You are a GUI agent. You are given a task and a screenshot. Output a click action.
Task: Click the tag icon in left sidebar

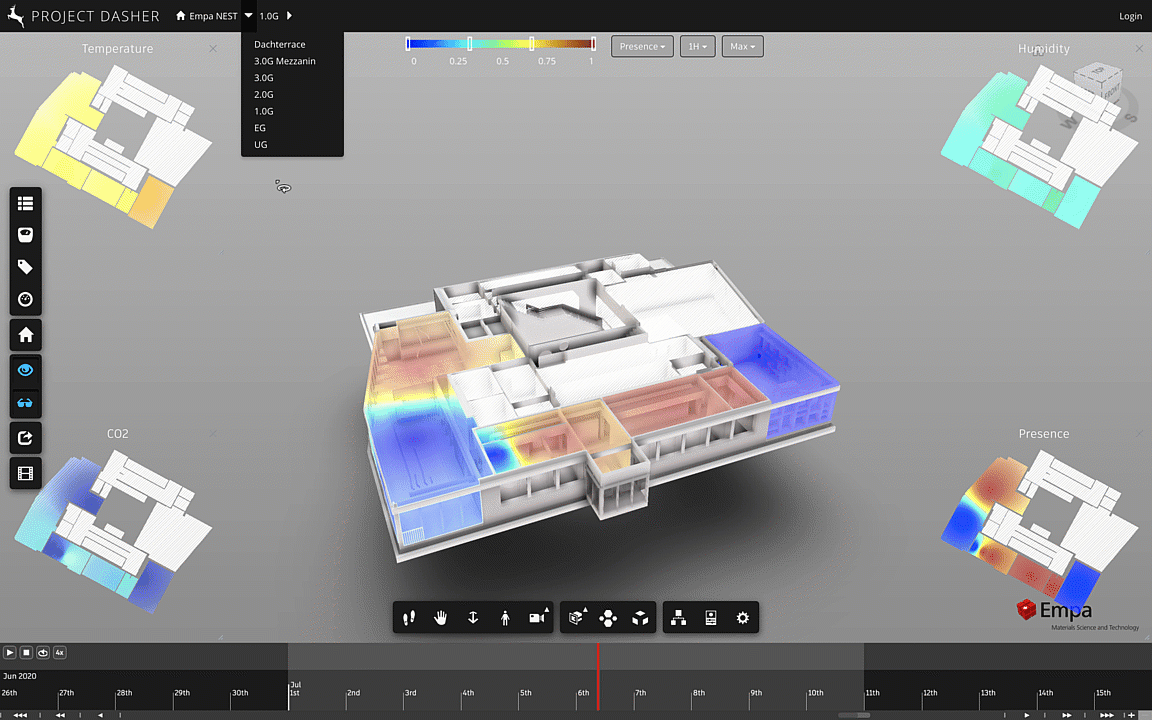coord(26,267)
